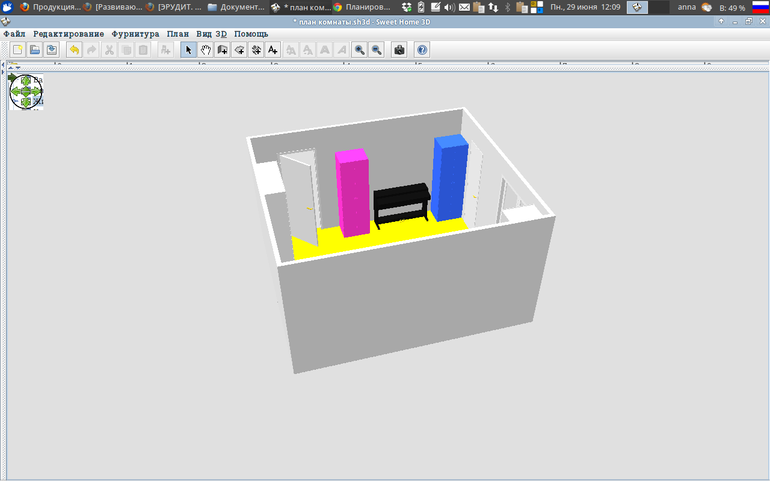Toggle the Select objects arrow mode
The height and width of the screenshot is (481, 770).
coord(188,49)
